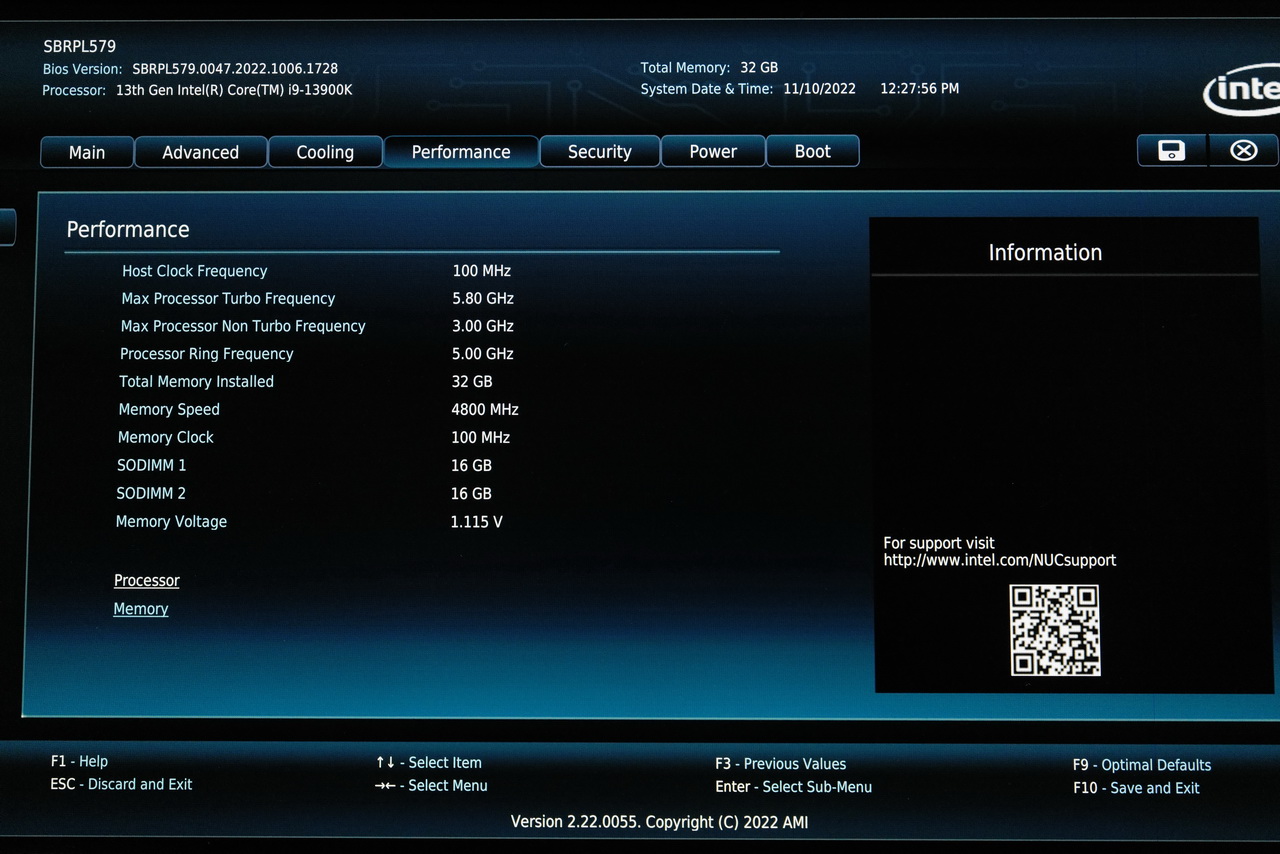Click the 3.00 GHz non turbo value
Viewport: 1280px width, 854px height.
coord(483,326)
